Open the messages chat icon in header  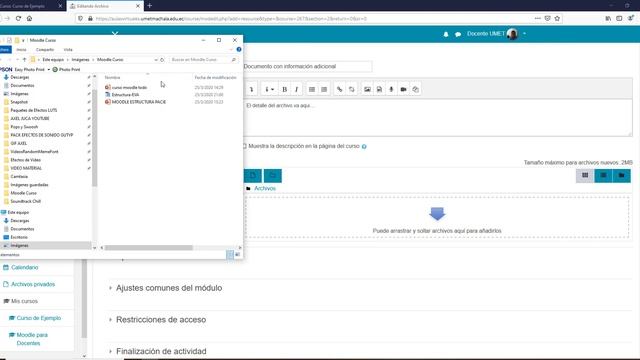click(458, 34)
